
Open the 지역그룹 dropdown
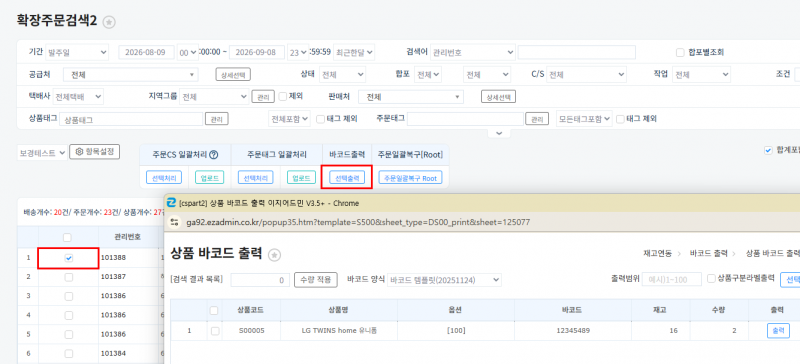point(214,96)
